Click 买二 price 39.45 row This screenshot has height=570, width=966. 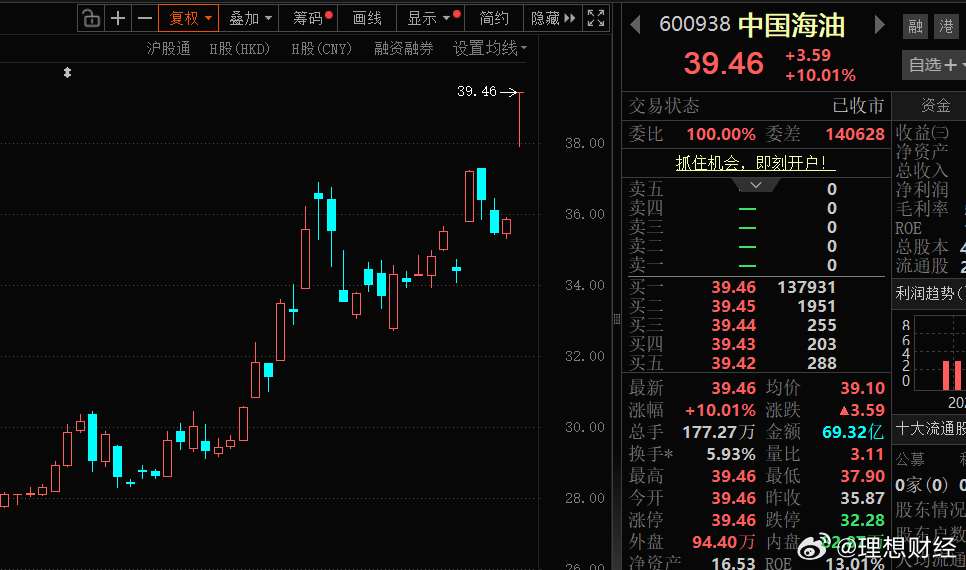pos(757,306)
